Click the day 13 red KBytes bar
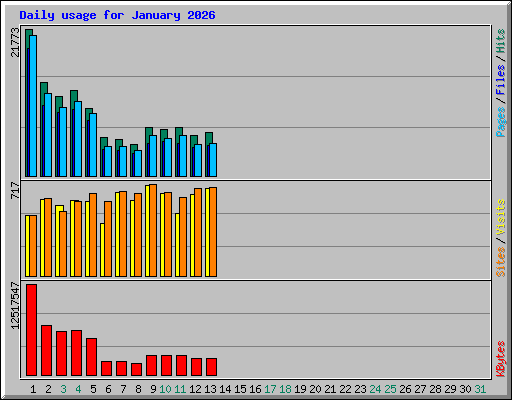The height and width of the screenshot is (400, 512). [211, 367]
